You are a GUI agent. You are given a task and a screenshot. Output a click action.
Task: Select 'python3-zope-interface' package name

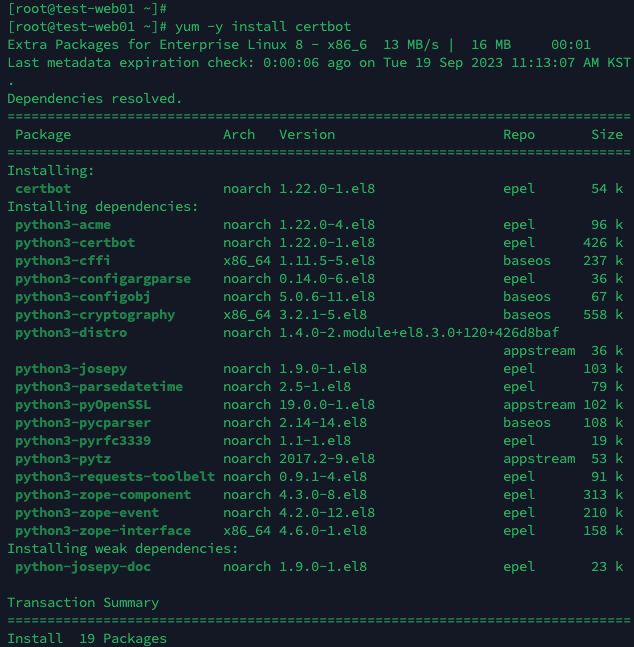[x=103, y=531]
